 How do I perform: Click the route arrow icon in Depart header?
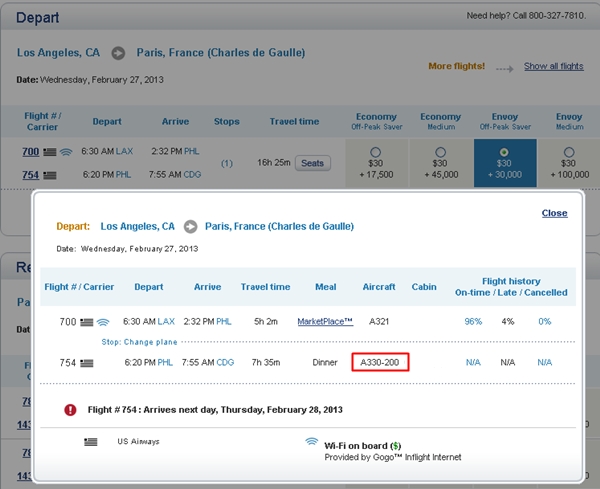coord(118,53)
